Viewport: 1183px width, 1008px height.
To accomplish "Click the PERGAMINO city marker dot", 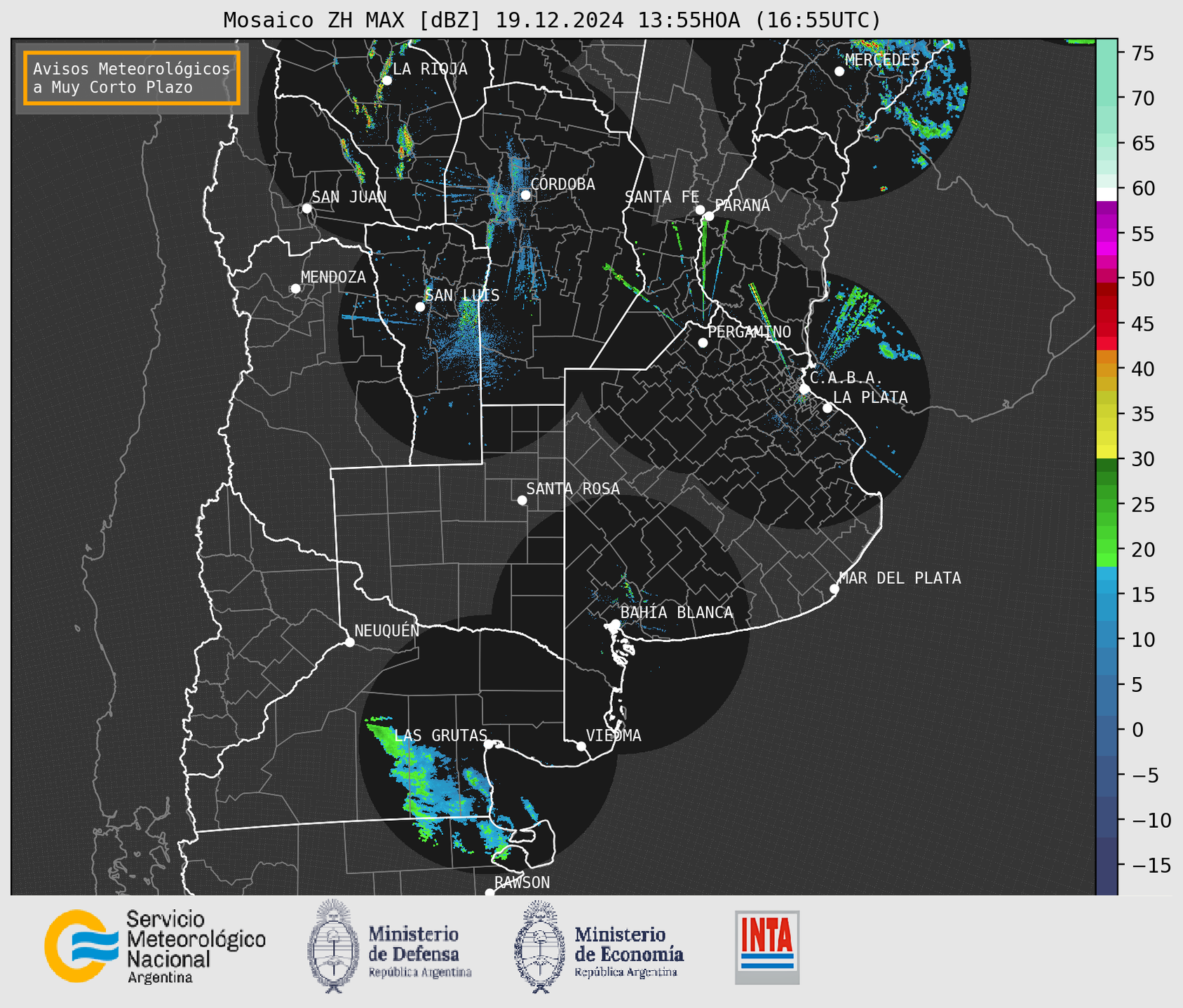I will pyautogui.click(x=703, y=343).
